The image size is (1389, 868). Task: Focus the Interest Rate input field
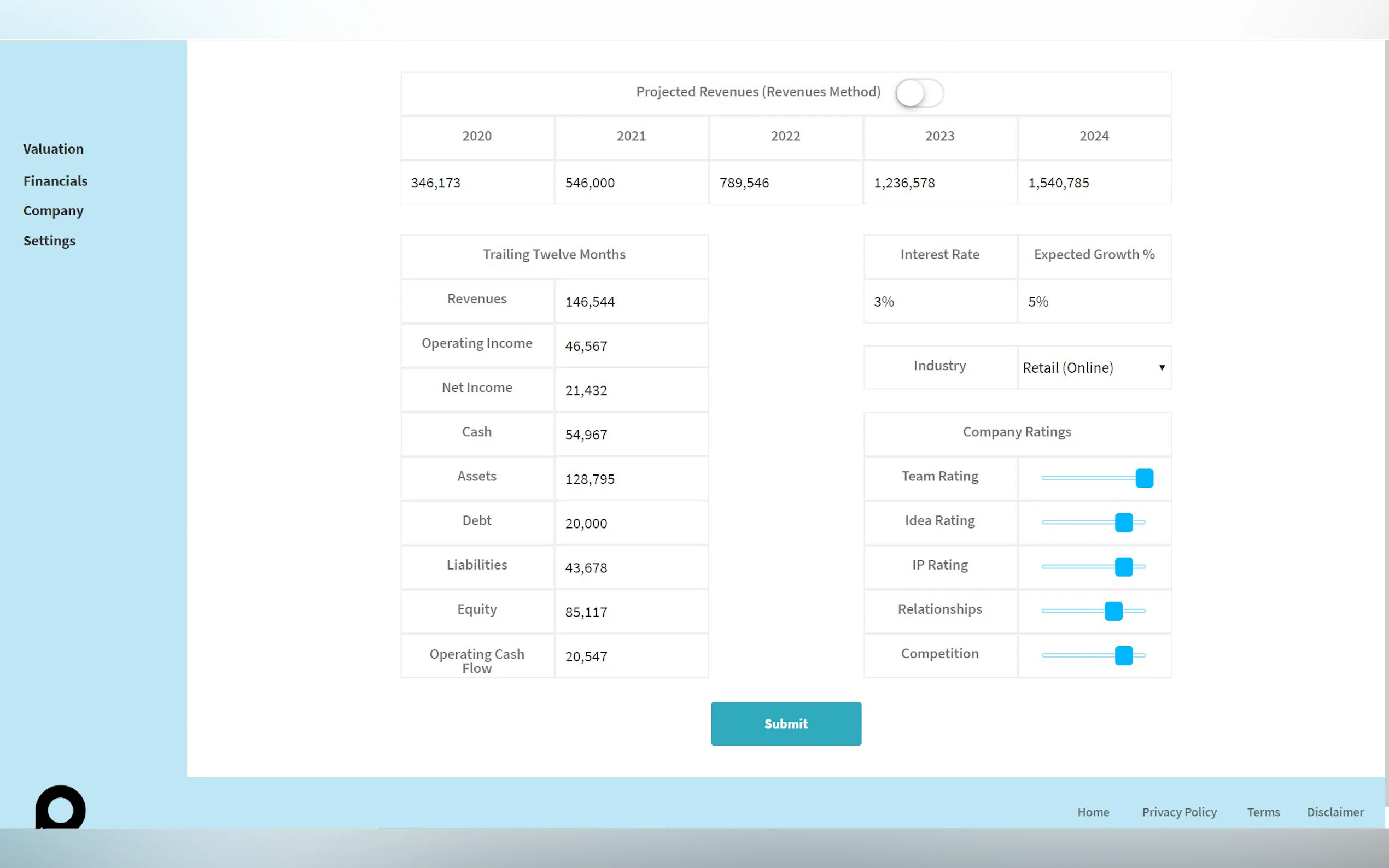(940, 301)
